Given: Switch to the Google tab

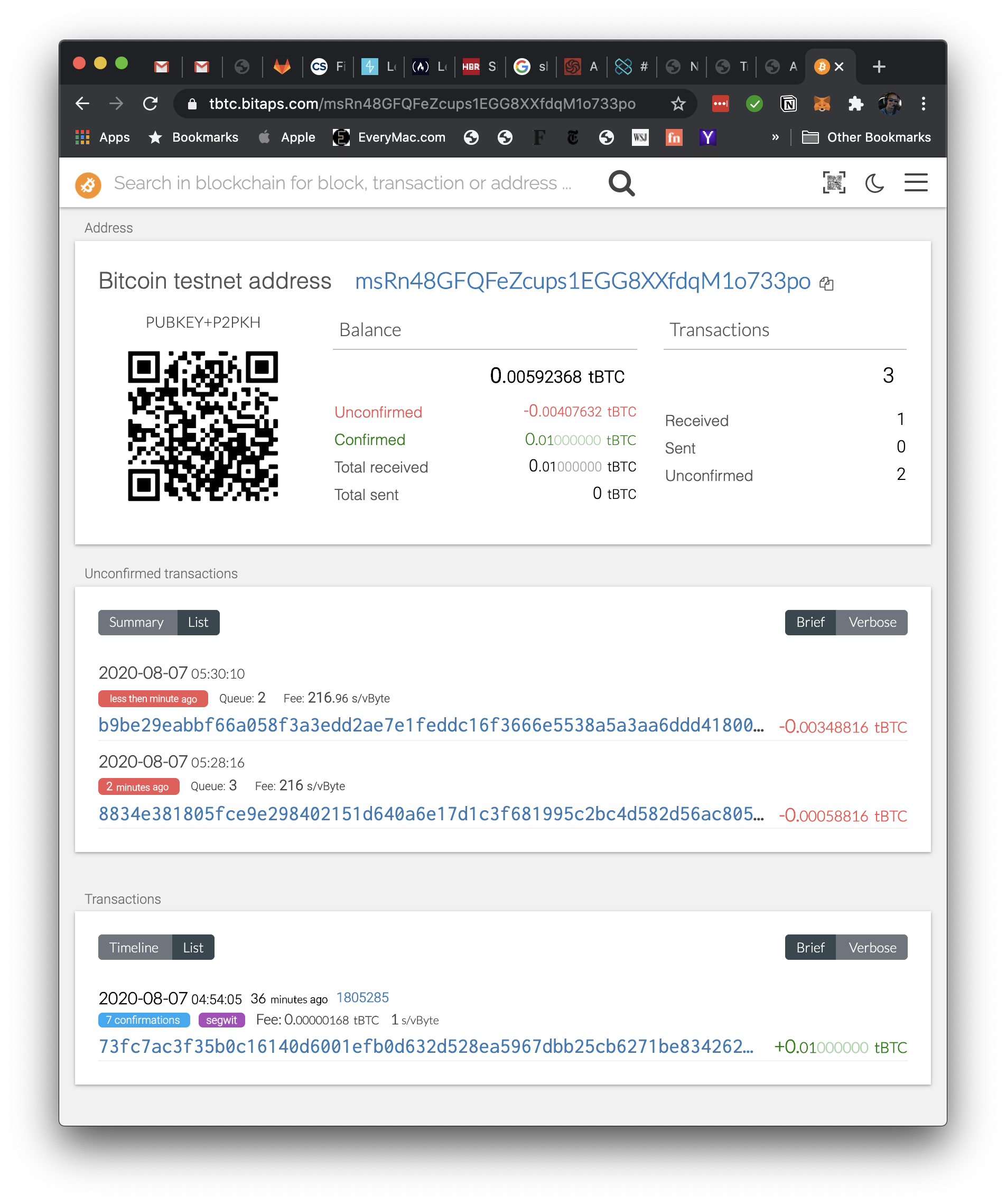Looking at the screenshot, I should [531, 67].
